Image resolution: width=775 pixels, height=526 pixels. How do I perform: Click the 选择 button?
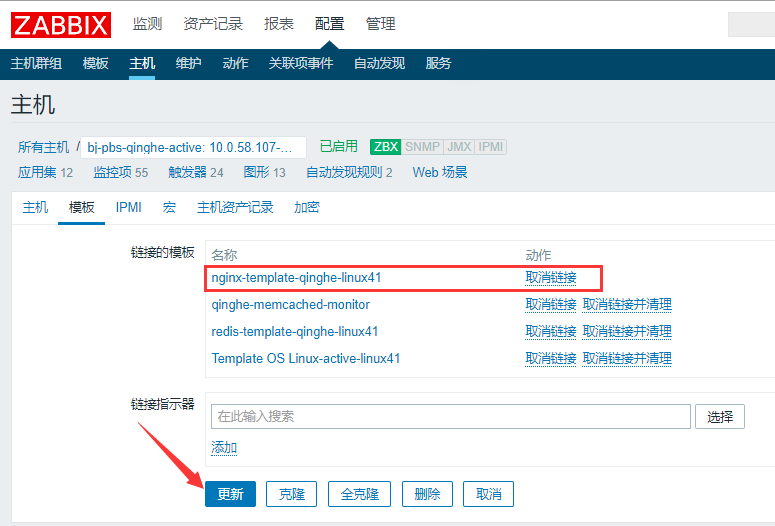click(720, 417)
